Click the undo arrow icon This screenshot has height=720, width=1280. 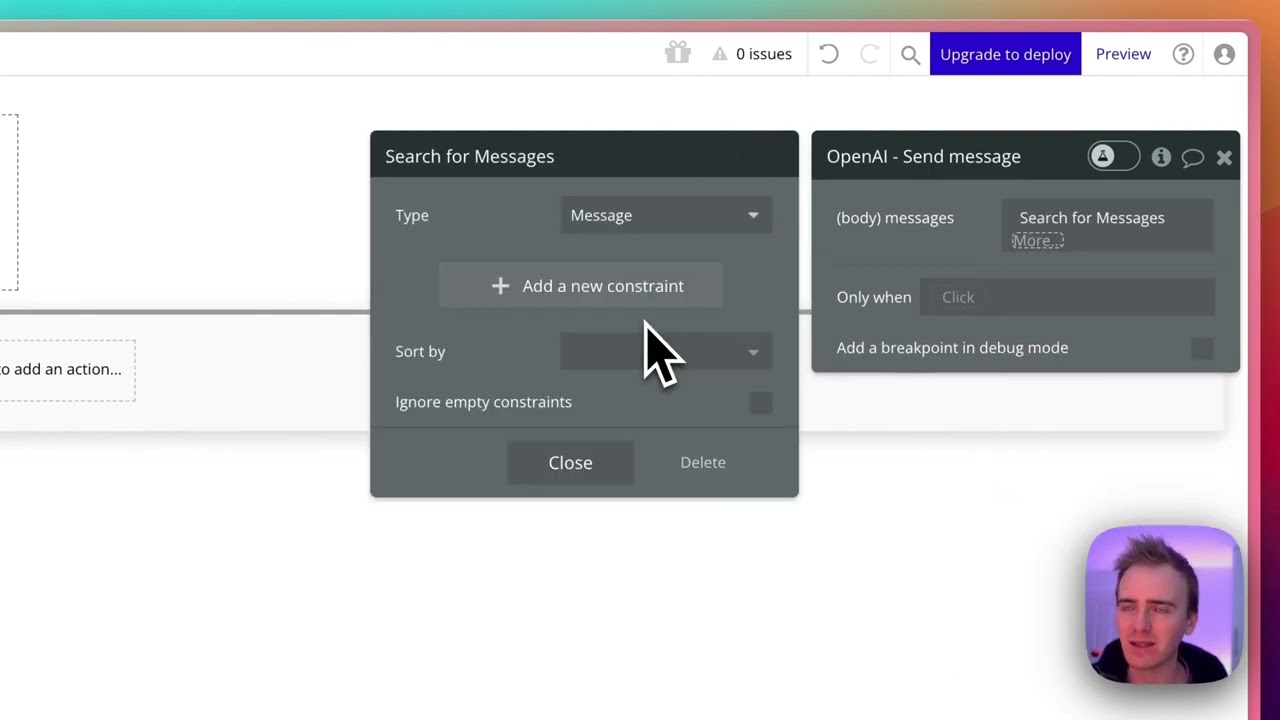point(829,54)
